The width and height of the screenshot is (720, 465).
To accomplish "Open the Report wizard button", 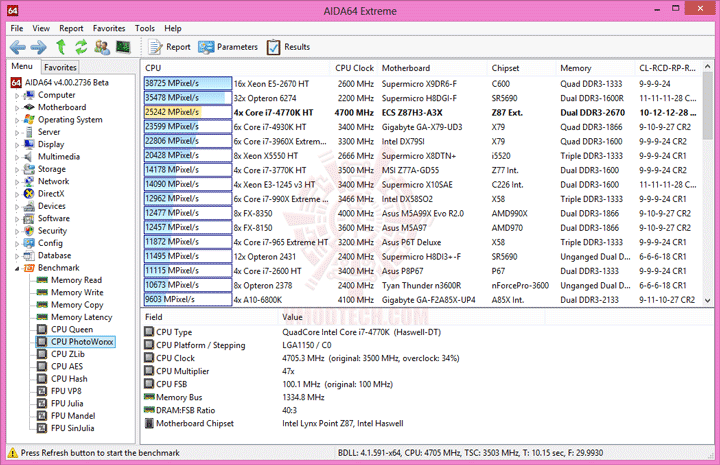I will (169, 47).
